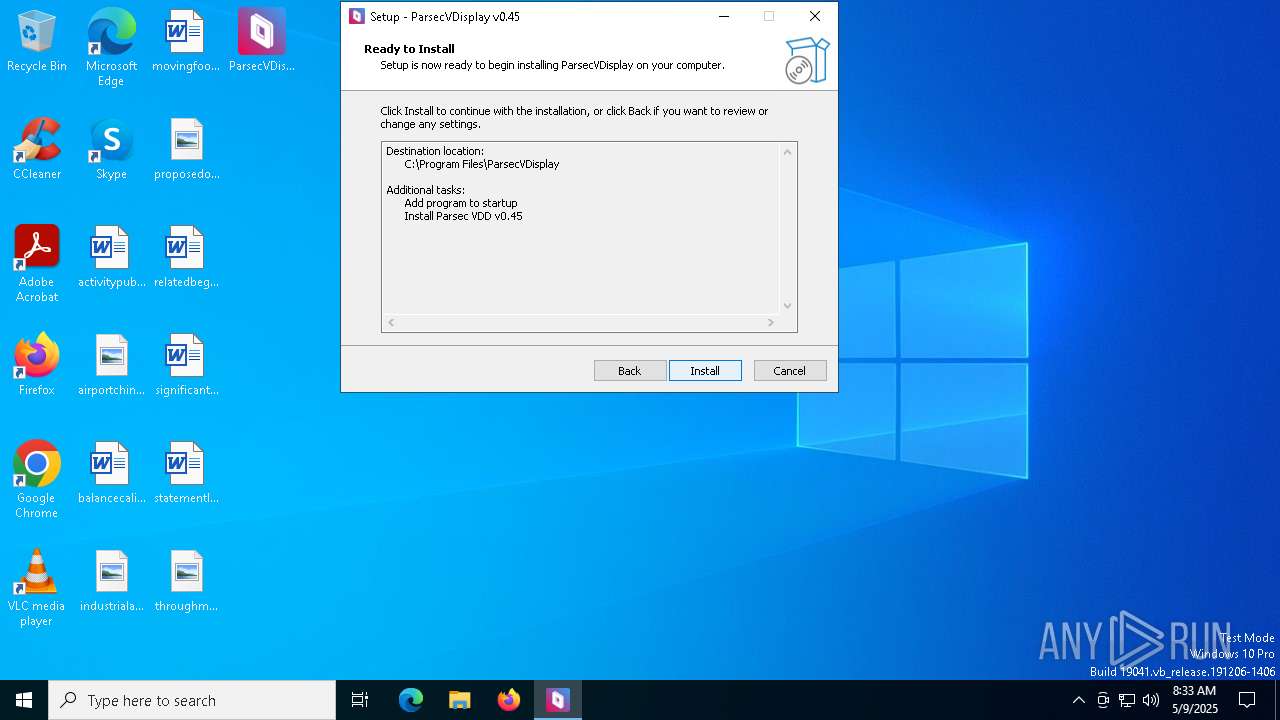1280x720 pixels.
Task: Click the Back button in setup
Action: [630, 370]
